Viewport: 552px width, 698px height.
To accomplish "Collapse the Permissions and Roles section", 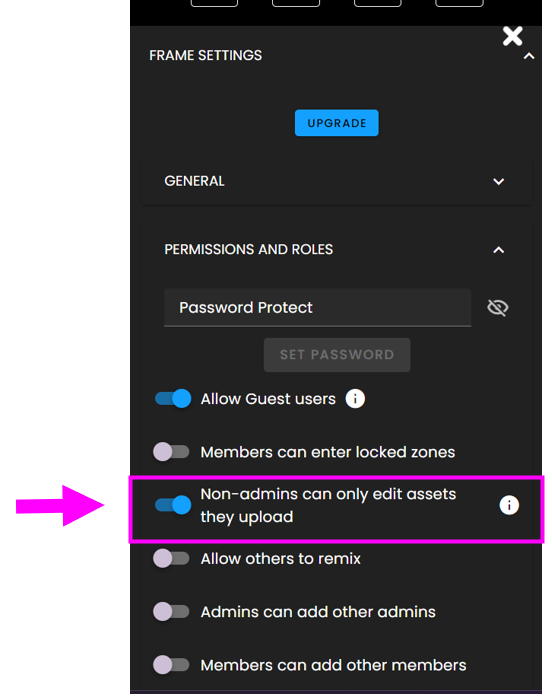I will coord(499,250).
